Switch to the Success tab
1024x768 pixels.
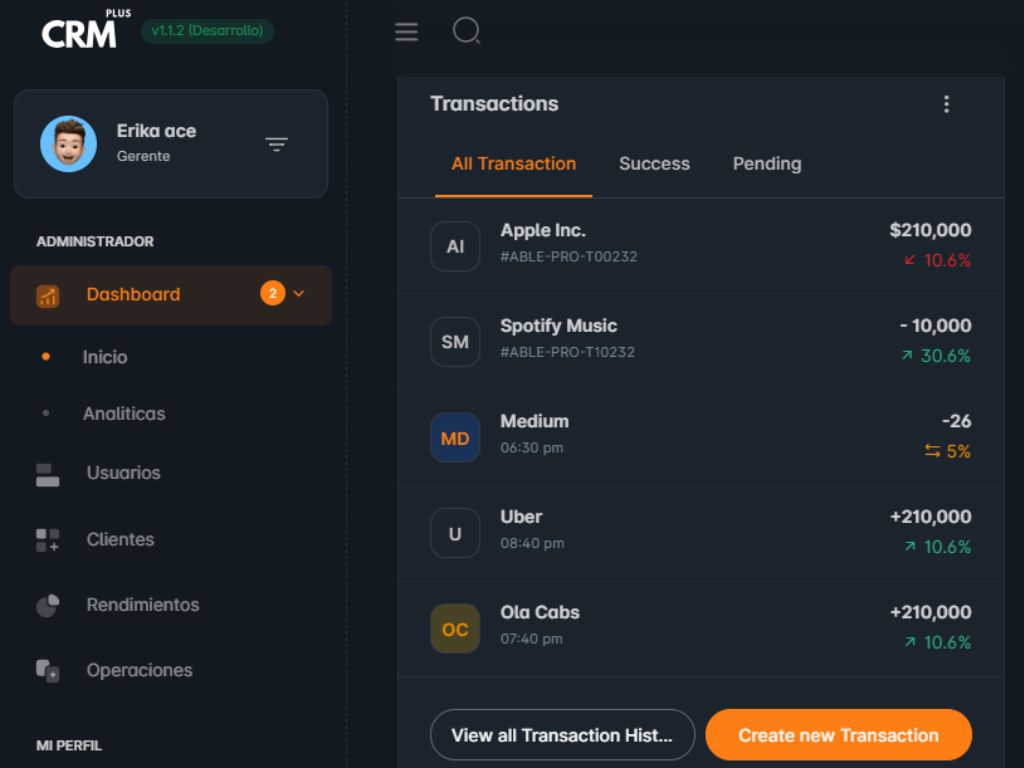[x=654, y=164]
